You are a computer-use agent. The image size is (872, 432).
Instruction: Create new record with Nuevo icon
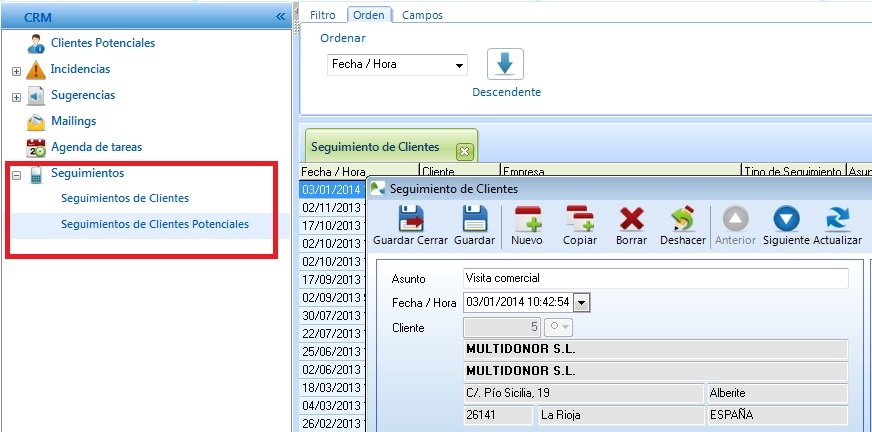528,219
